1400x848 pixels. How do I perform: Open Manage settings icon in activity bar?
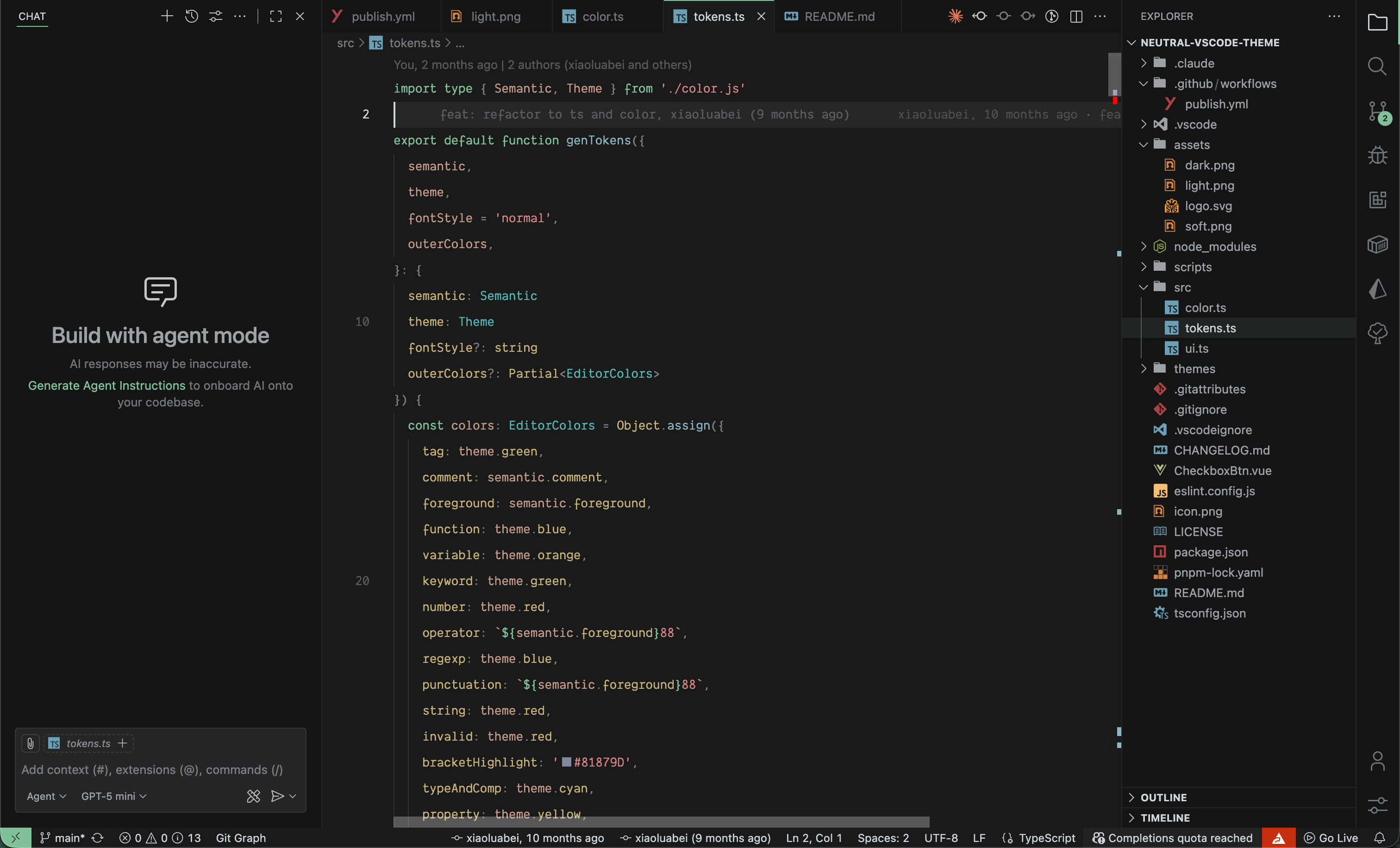pos(1377,805)
